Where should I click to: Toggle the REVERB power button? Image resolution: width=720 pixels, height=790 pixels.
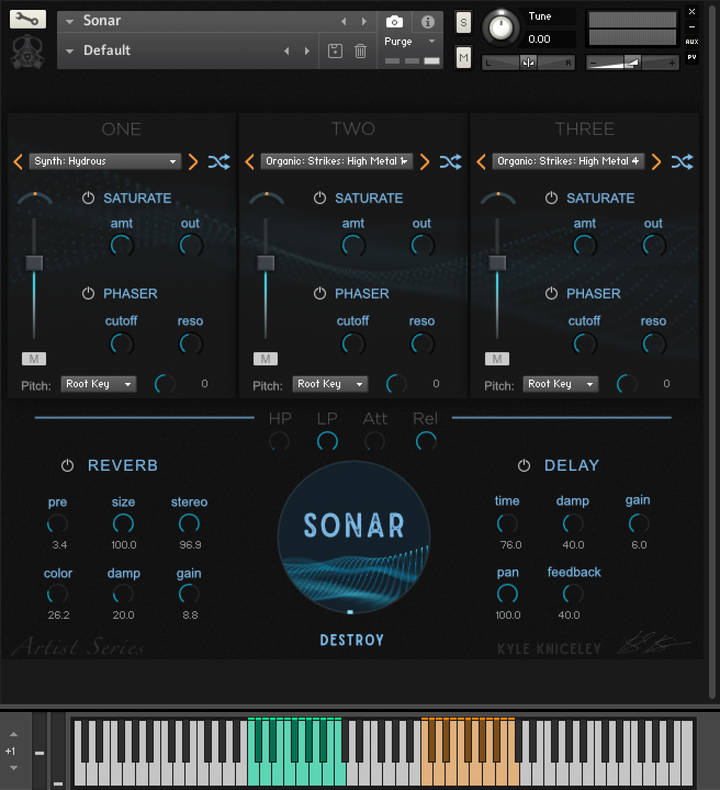(67, 466)
